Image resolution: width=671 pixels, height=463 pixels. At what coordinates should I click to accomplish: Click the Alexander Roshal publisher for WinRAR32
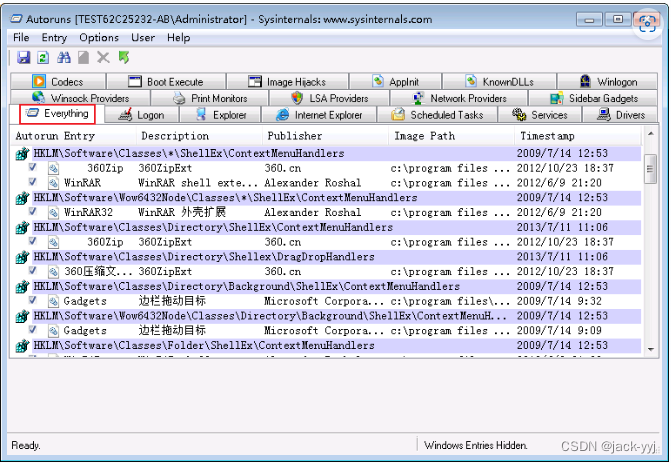(x=313, y=213)
